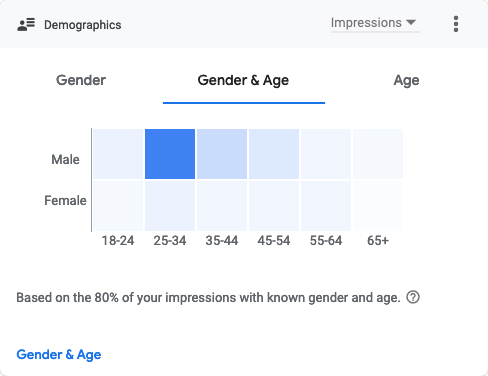Open the three-dot more options menu
488x376 pixels.
pos(456,24)
